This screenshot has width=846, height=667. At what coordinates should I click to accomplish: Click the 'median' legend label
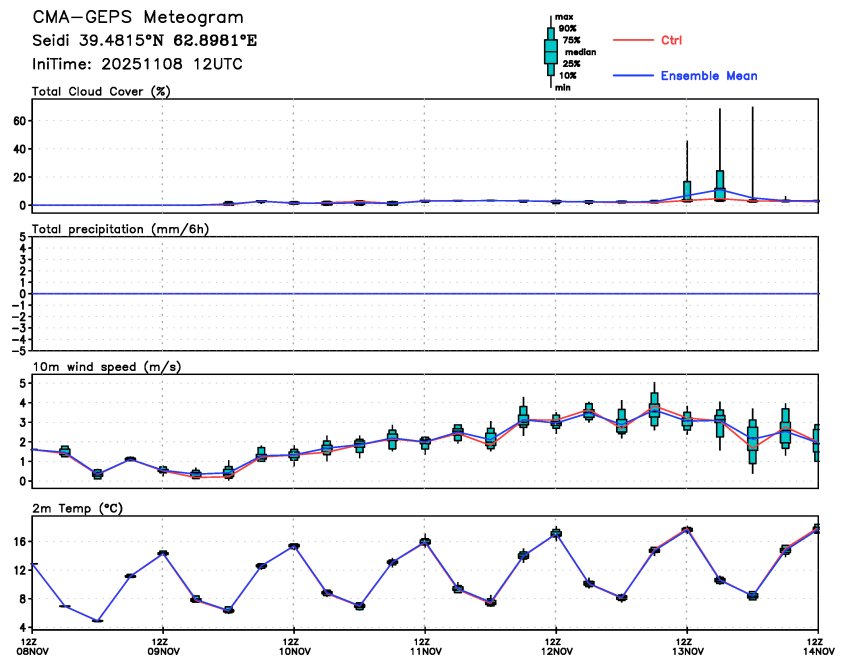click(581, 52)
